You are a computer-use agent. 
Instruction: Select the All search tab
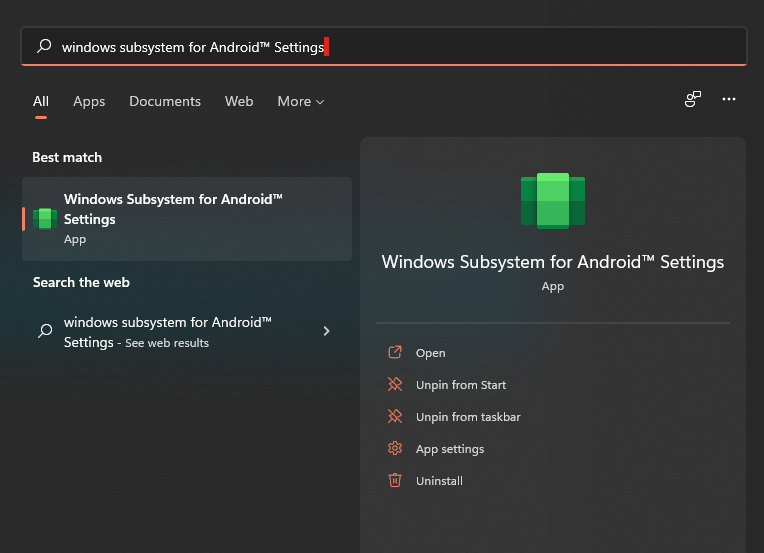point(41,102)
